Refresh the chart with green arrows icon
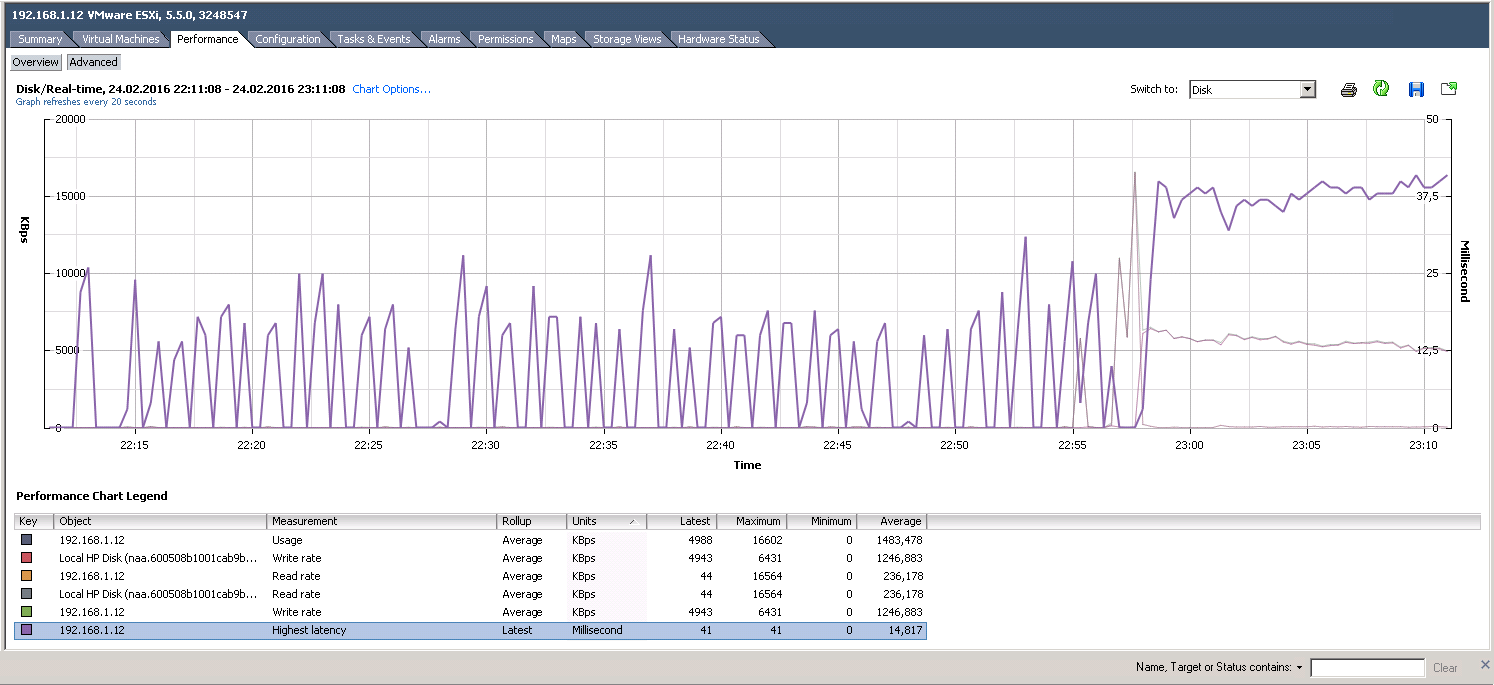The height and width of the screenshot is (685, 1494). point(1381,89)
